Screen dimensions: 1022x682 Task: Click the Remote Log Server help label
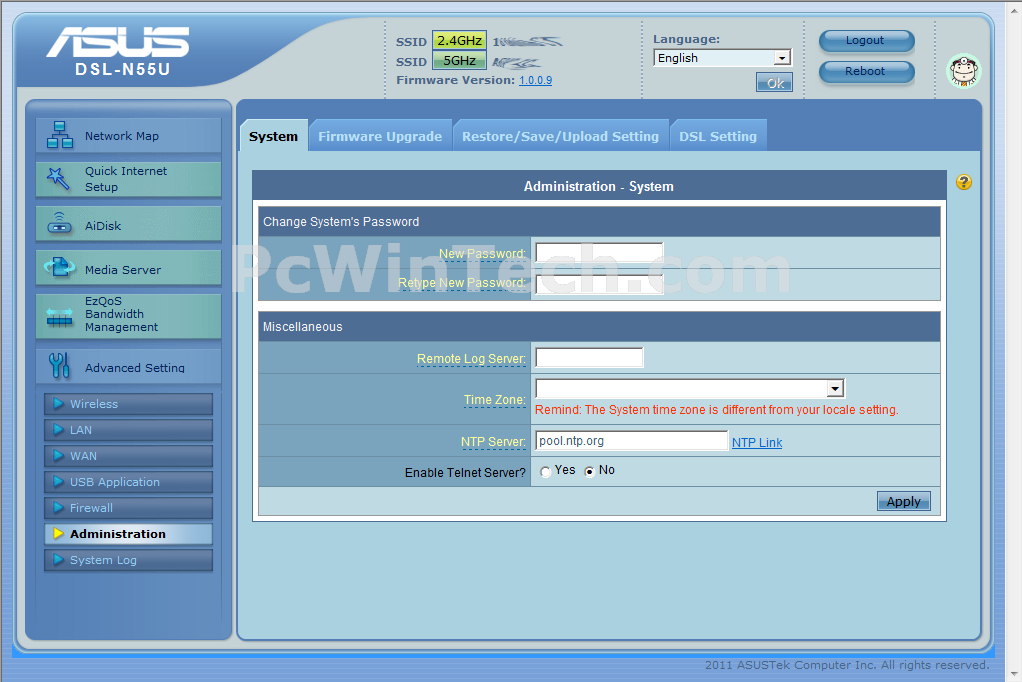click(x=471, y=359)
